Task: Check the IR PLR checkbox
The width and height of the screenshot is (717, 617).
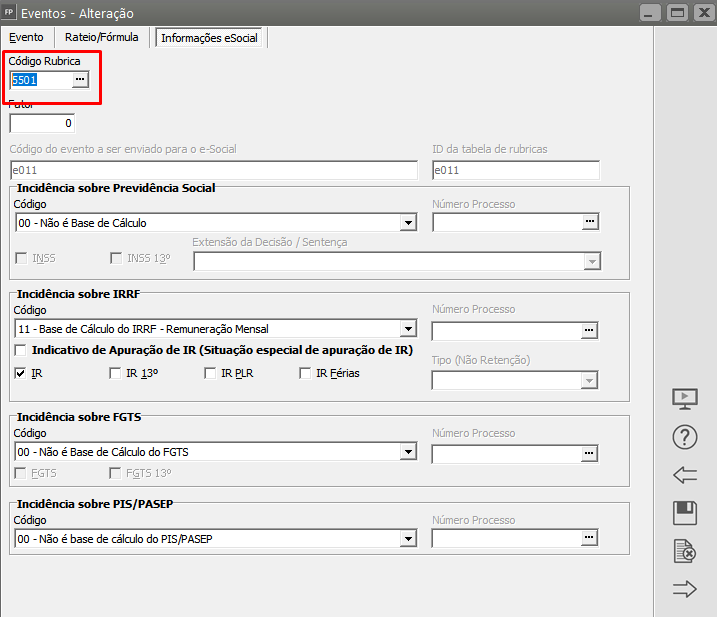Action: (x=210, y=373)
